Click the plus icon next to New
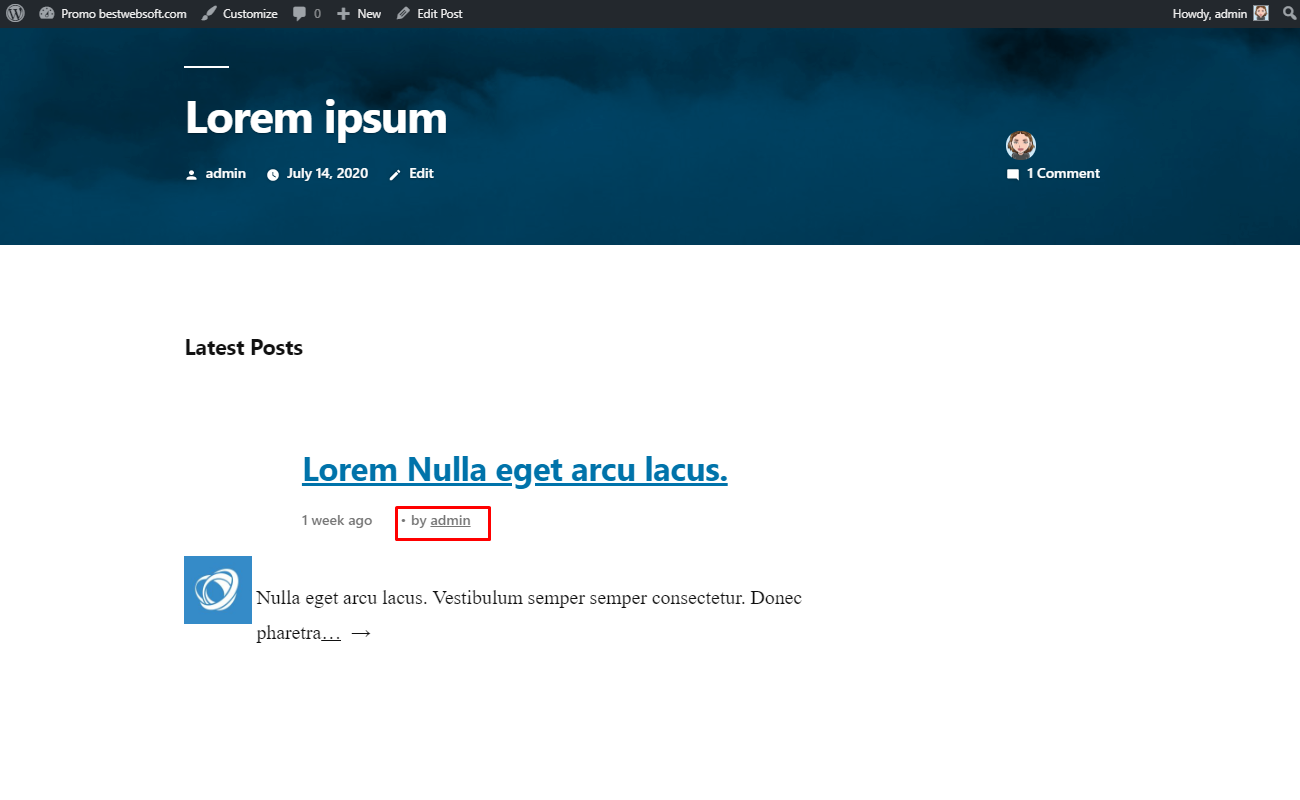1300x800 pixels. (x=343, y=14)
